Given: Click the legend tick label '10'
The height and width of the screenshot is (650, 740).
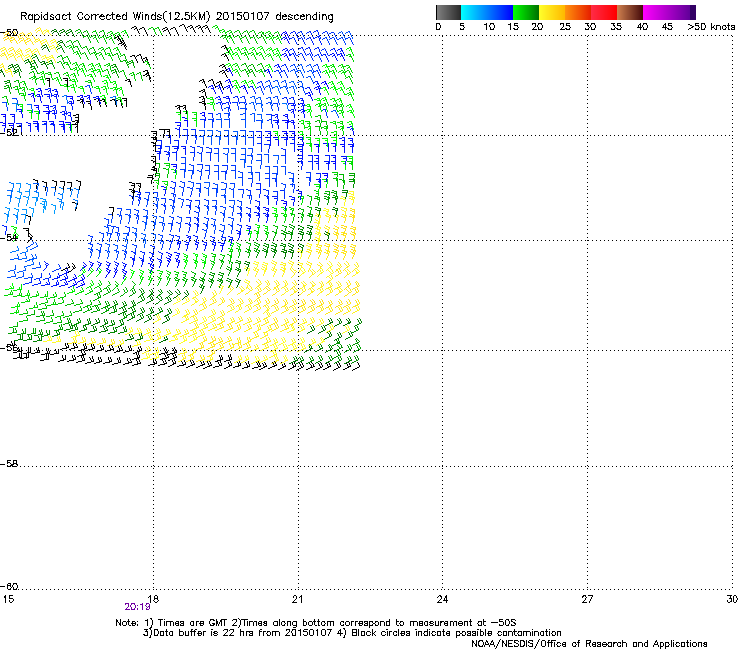Looking at the screenshot, I should click(x=489, y=27).
